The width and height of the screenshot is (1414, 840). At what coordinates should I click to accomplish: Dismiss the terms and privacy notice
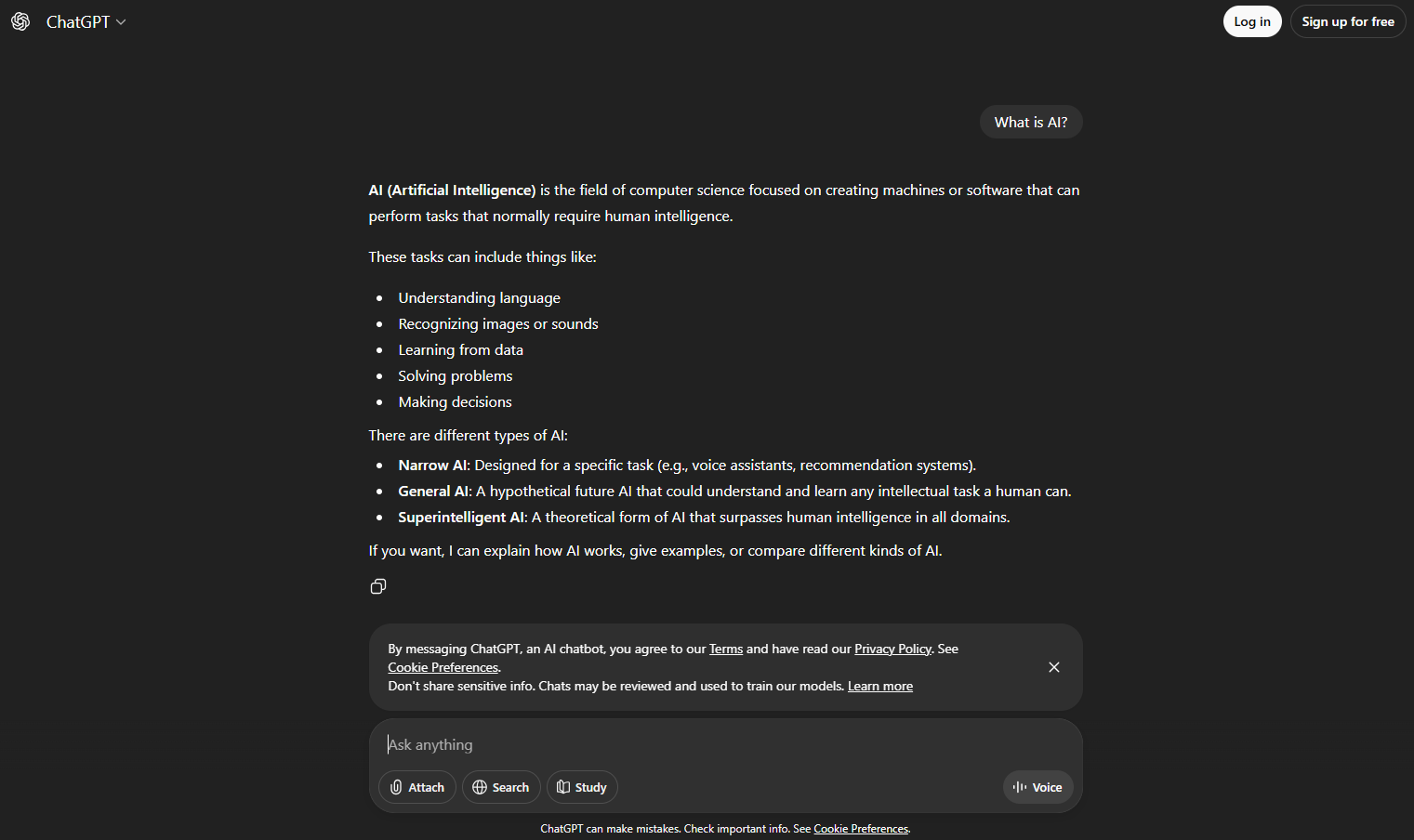pos(1054,667)
